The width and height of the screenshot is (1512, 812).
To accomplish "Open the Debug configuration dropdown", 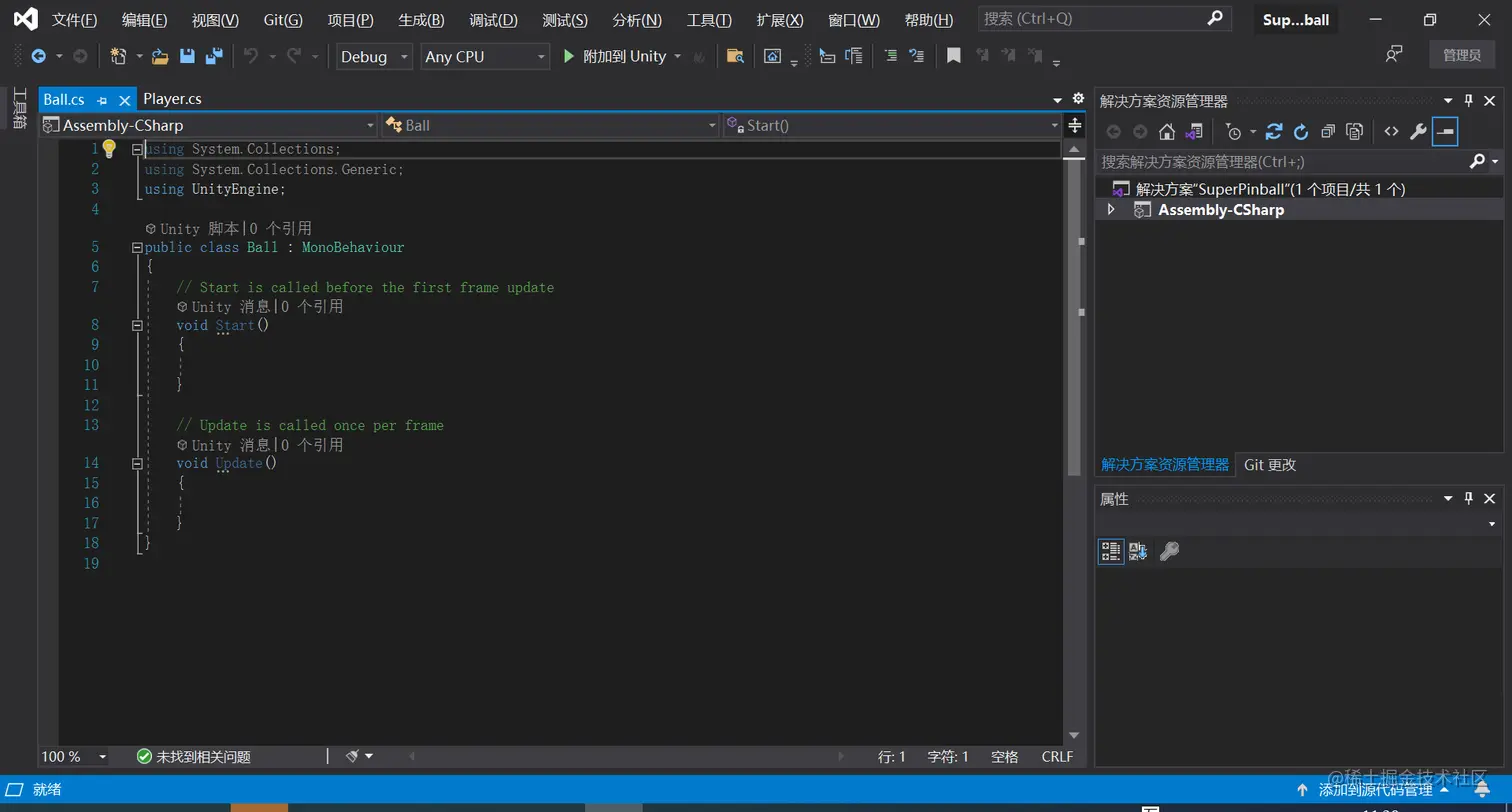I will 374,57.
